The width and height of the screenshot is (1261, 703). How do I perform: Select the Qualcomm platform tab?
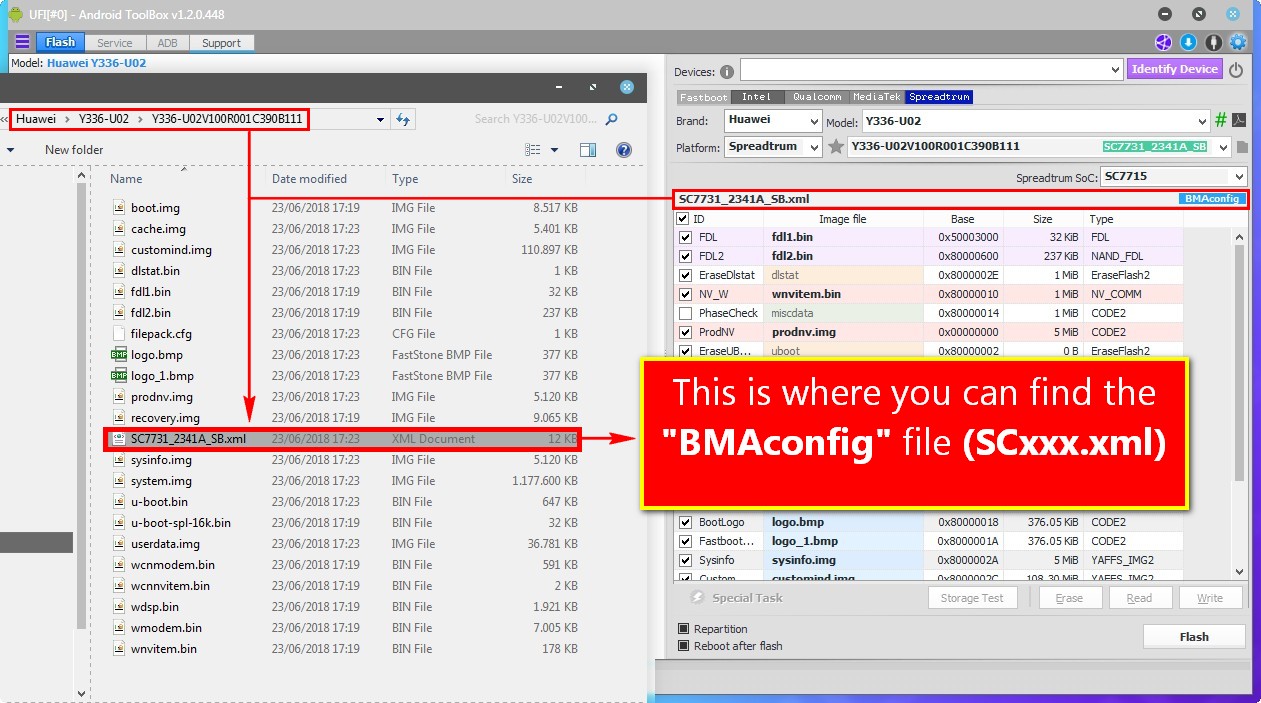817,97
